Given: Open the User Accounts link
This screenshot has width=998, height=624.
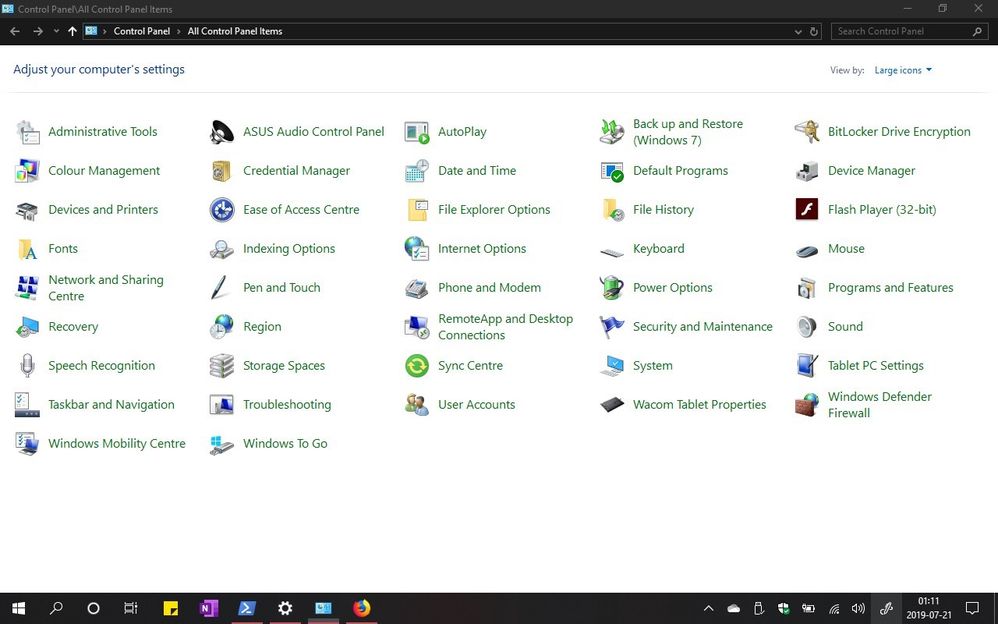Looking at the screenshot, I should coord(477,404).
